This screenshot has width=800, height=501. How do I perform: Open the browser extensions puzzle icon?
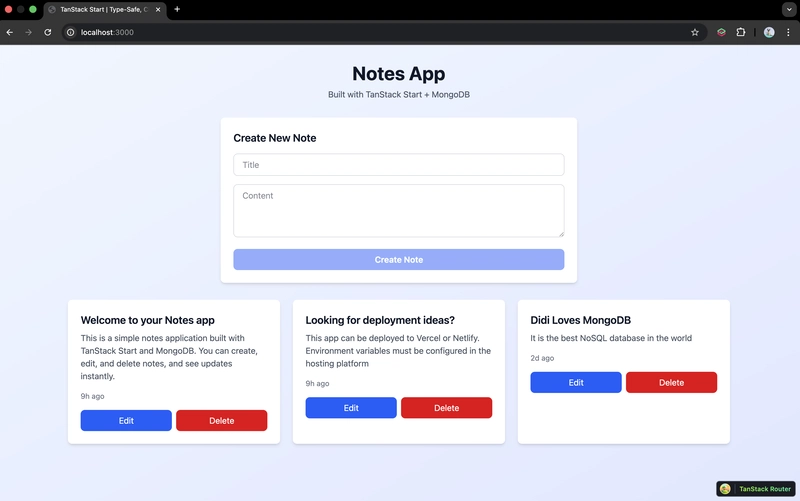(x=741, y=32)
